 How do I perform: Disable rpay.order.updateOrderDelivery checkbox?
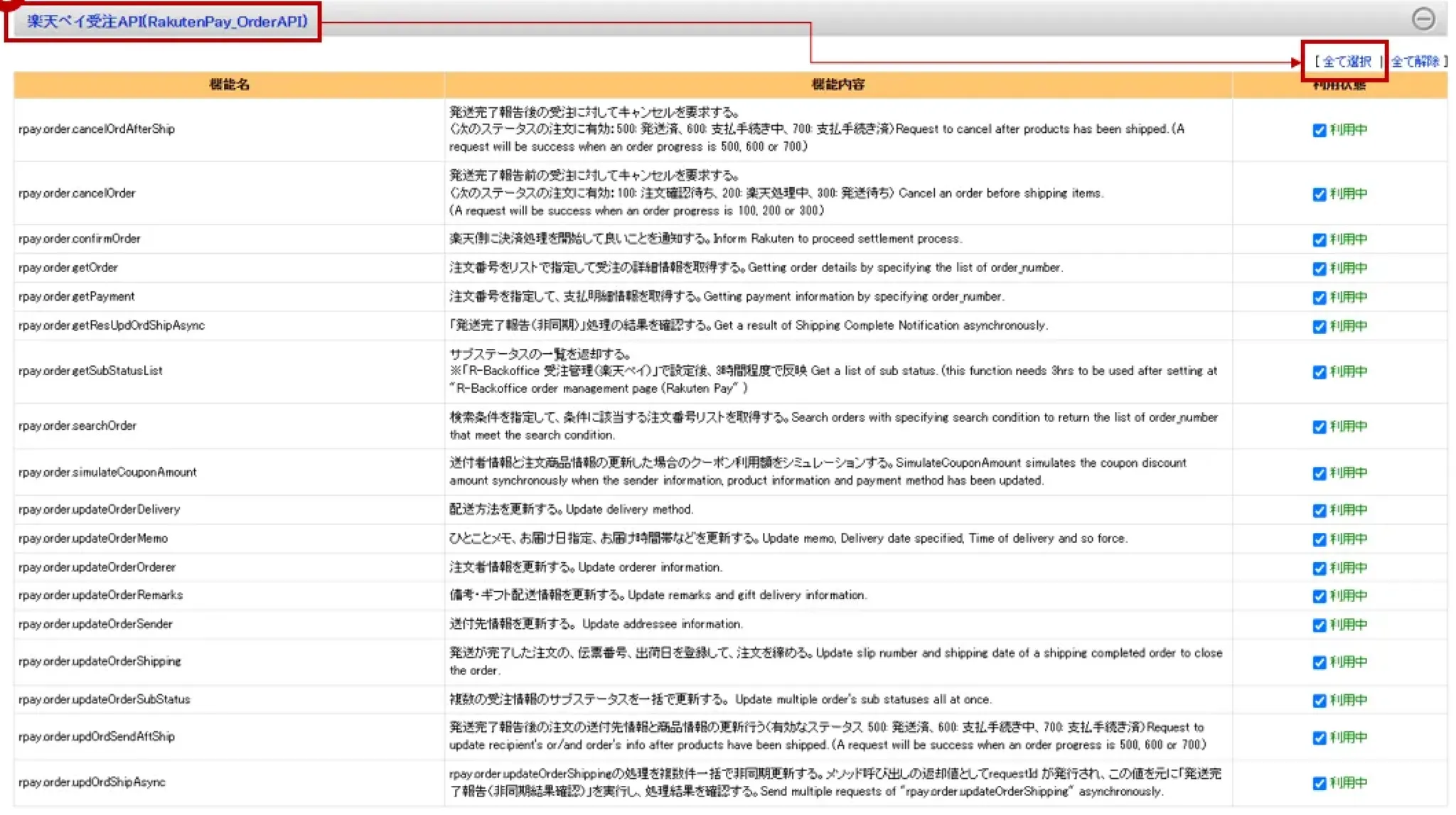click(1319, 510)
